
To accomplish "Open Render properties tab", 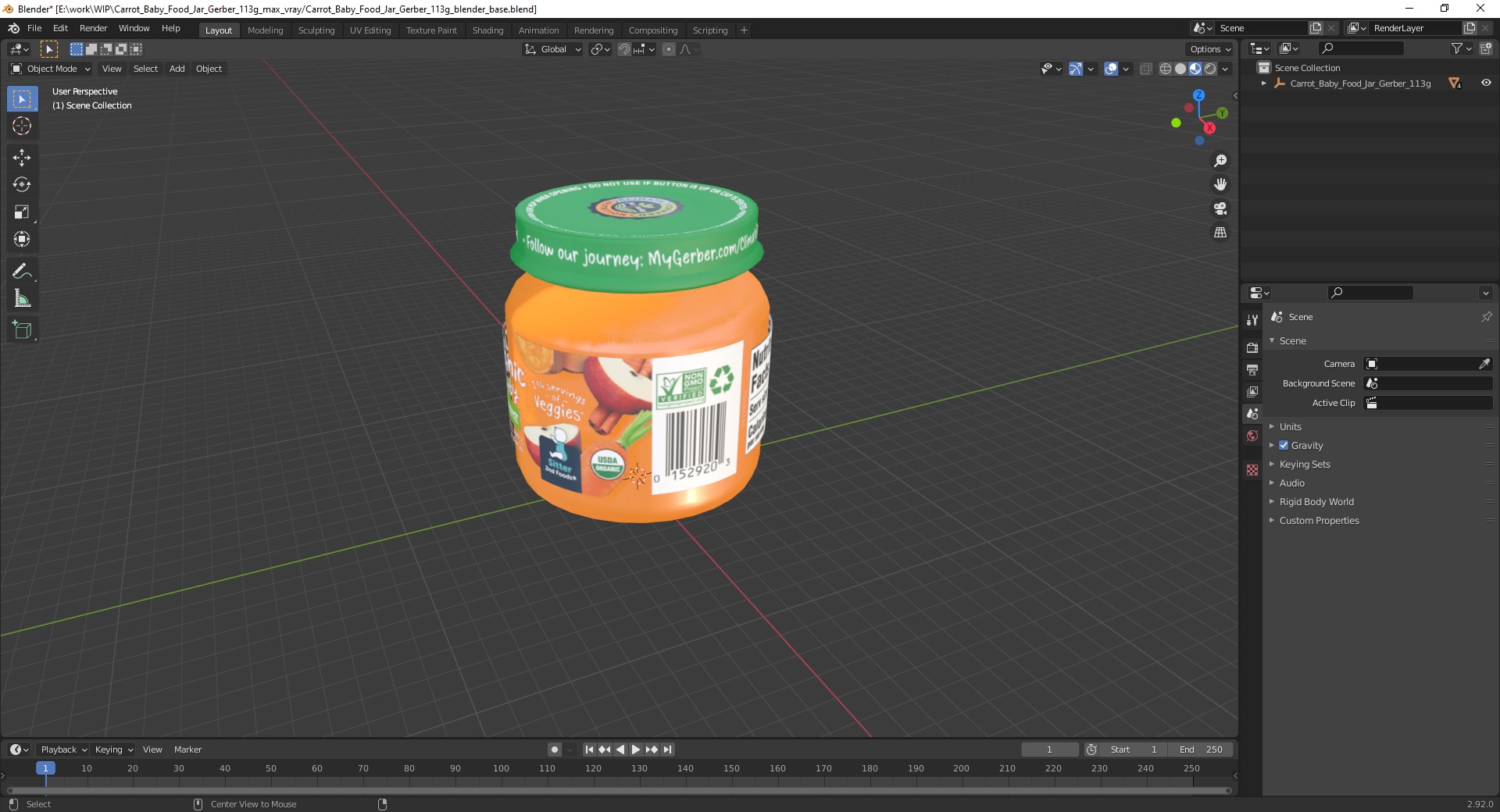I will click(1252, 347).
